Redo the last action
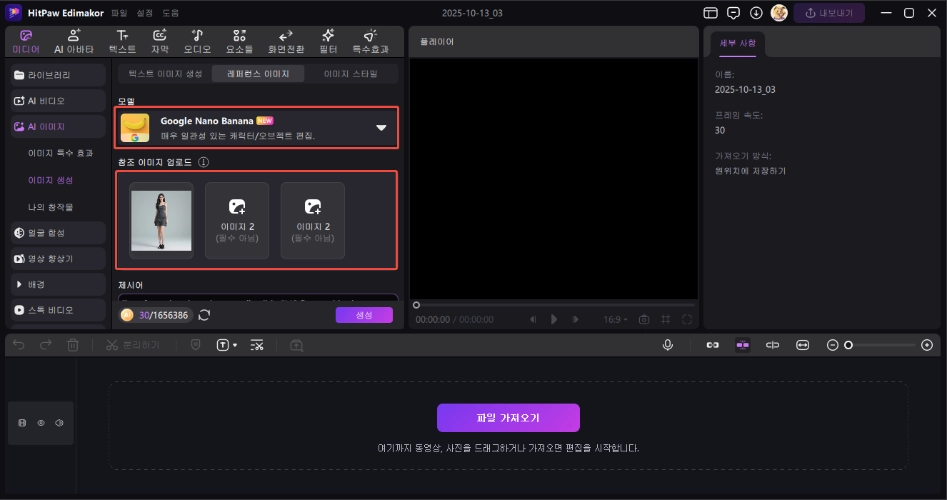Viewport: 947px width, 500px height. pyautogui.click(x=46, y=345)
